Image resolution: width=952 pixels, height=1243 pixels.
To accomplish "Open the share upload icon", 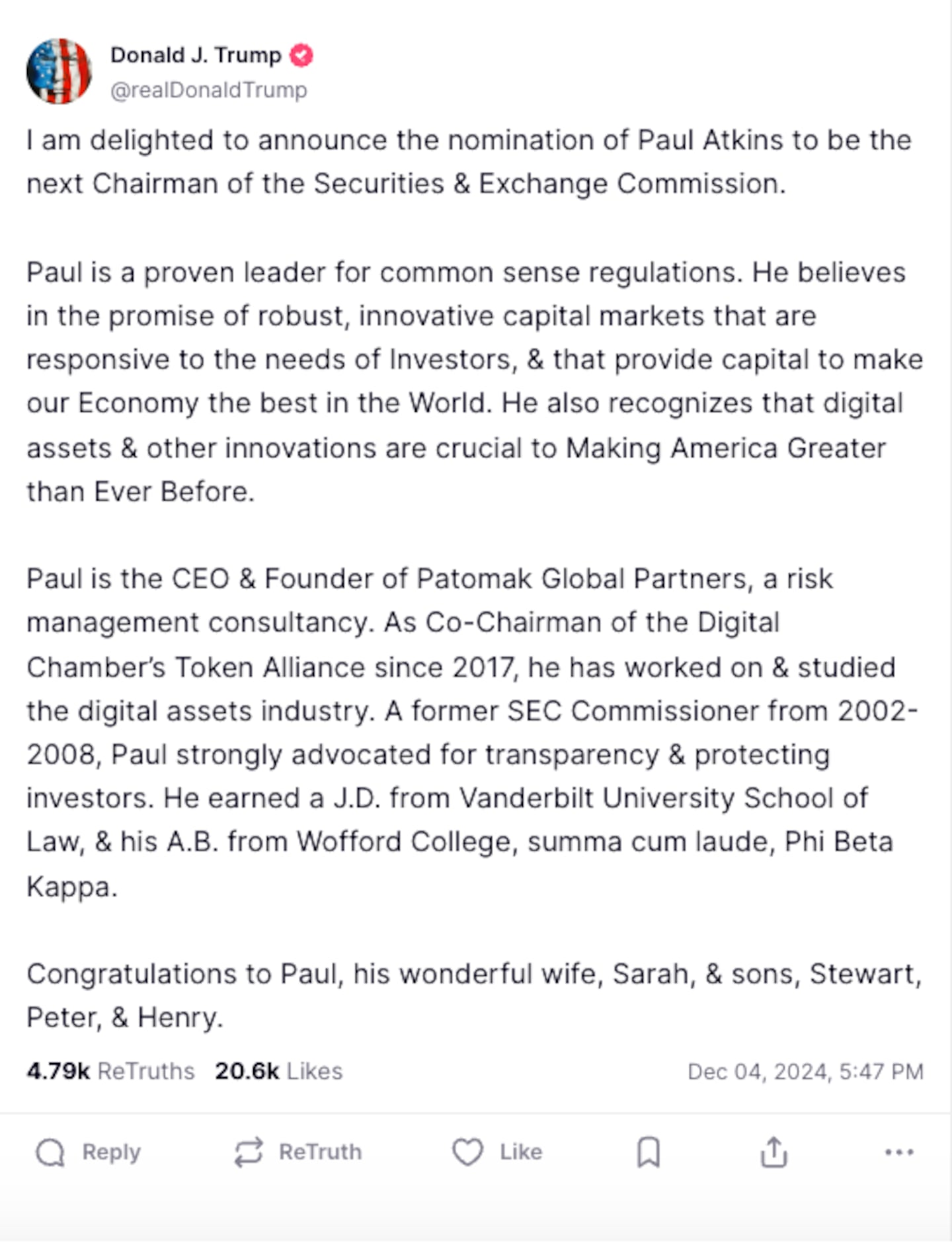I will click(773, 1152).
